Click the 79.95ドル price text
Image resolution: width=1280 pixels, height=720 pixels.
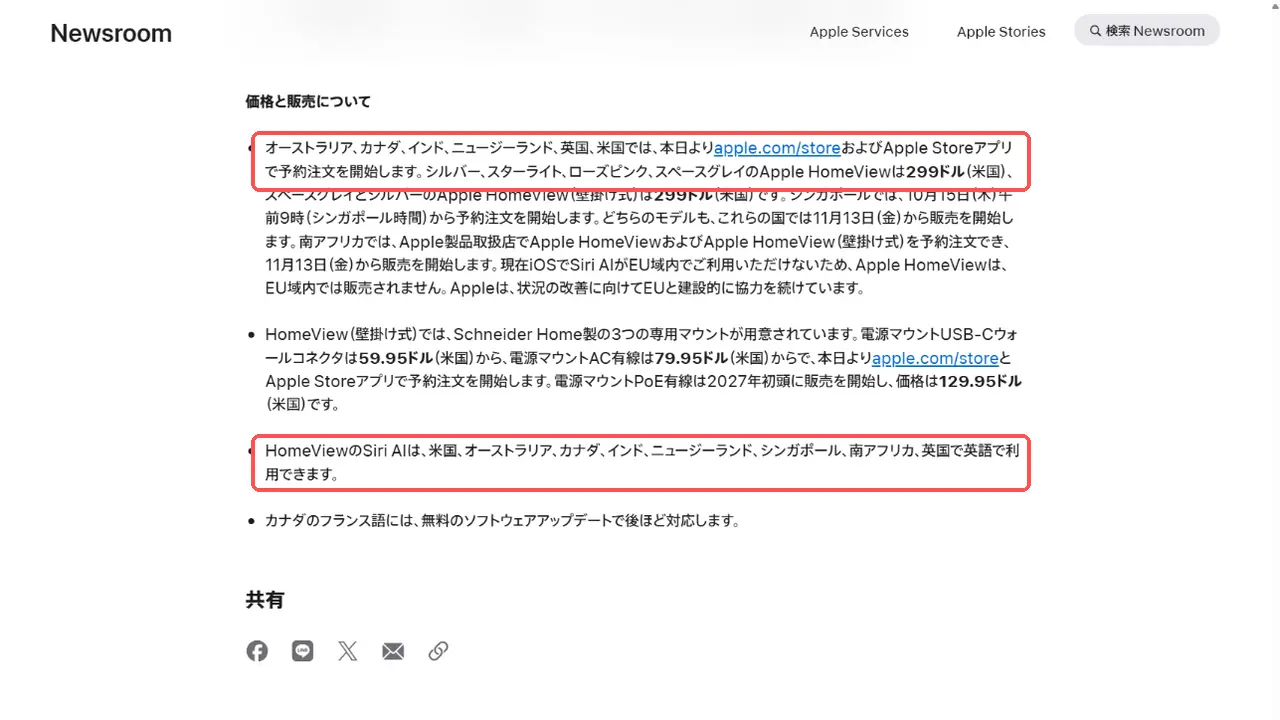[x=691, y=358]
